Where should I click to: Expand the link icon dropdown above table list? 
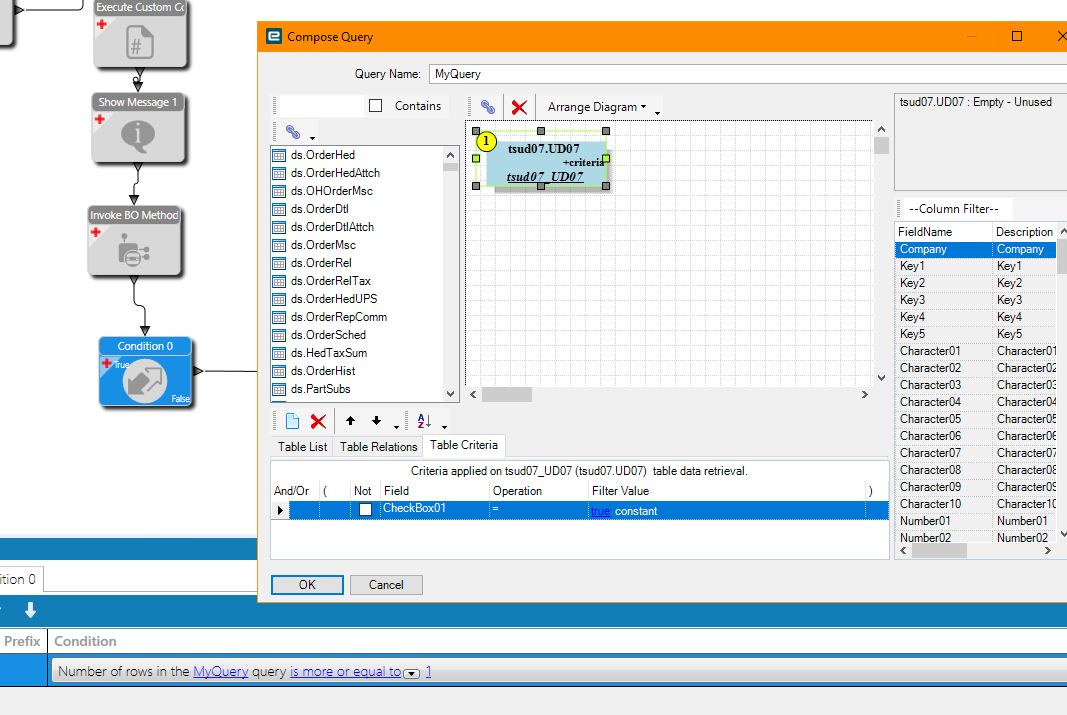[312, 137]
